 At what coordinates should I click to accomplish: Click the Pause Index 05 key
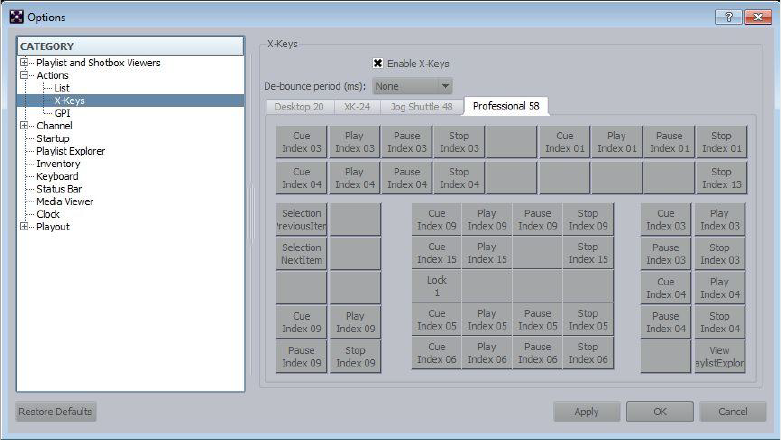537,319
